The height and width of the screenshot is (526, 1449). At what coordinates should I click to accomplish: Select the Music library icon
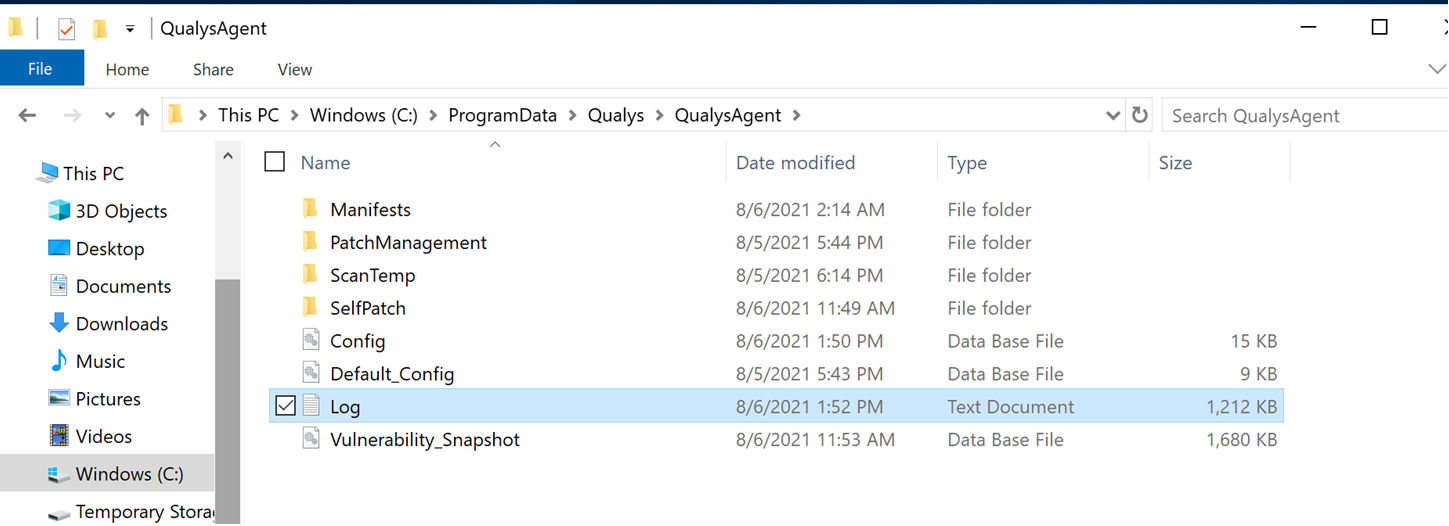59,361
